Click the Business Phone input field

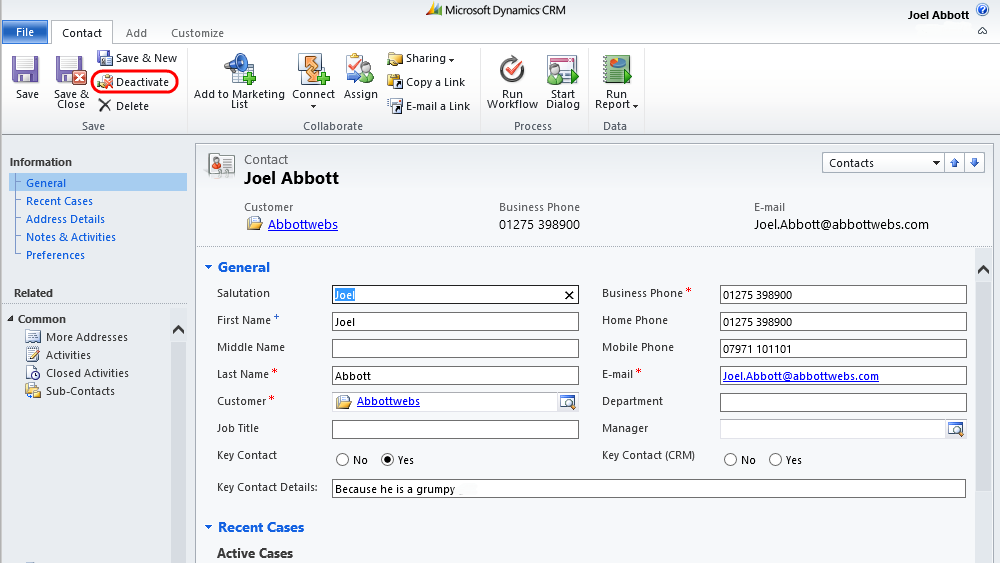(843, 295)
